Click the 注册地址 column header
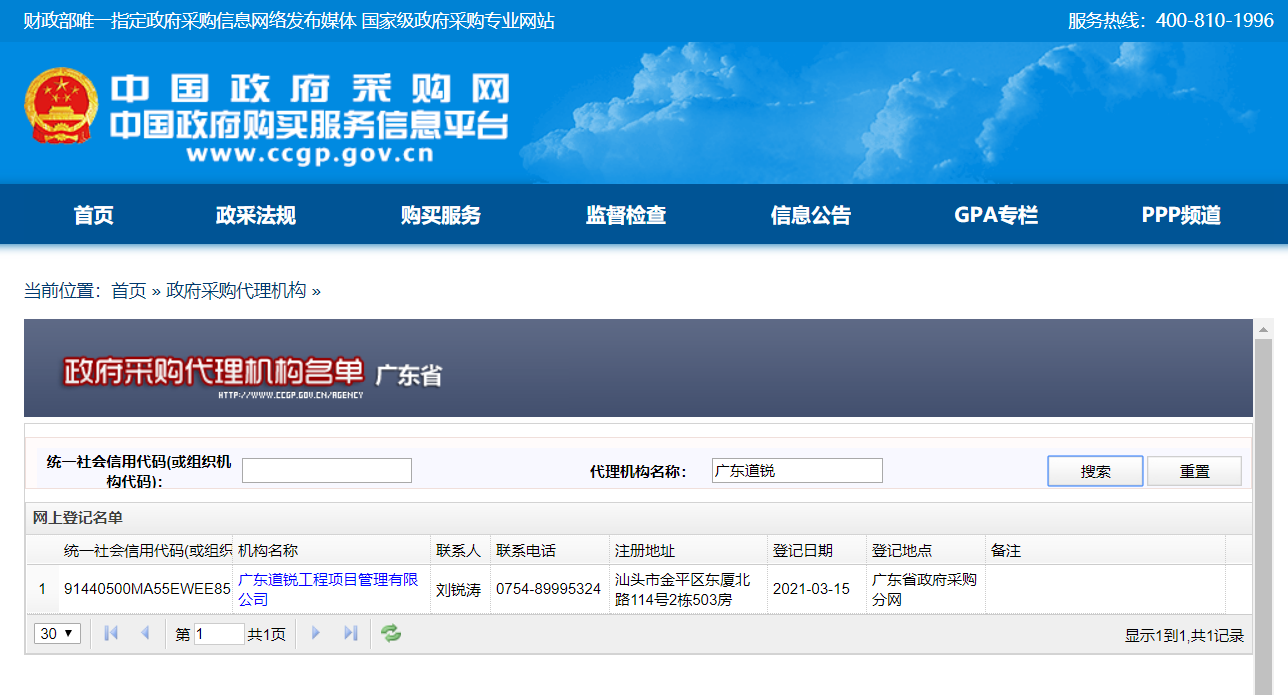 (689, 550)
